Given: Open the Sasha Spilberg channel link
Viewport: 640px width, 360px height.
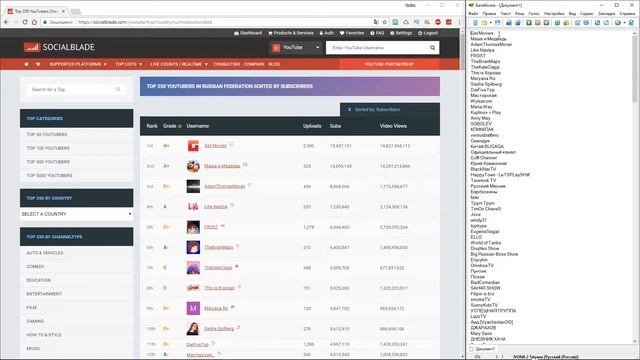Looking at the screenshot, I should (219, 329).
